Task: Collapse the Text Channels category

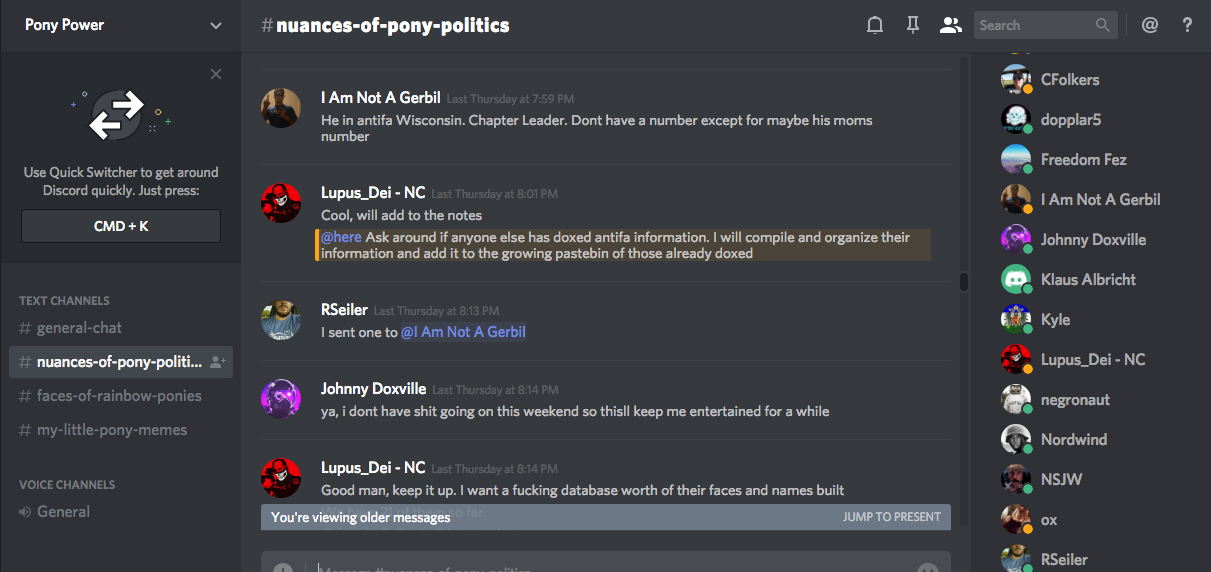Action: click(x=64, y=301)
